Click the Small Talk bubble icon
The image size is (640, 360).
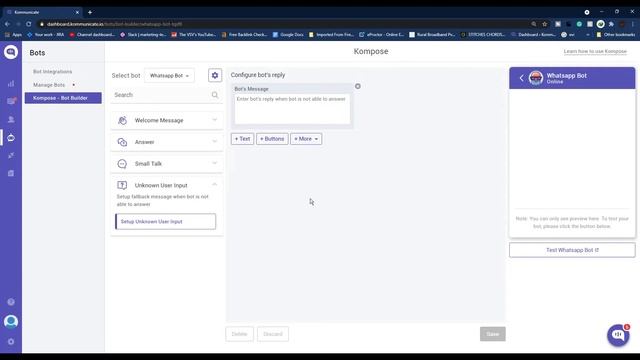pyautogui.click(x=122, y=164)
